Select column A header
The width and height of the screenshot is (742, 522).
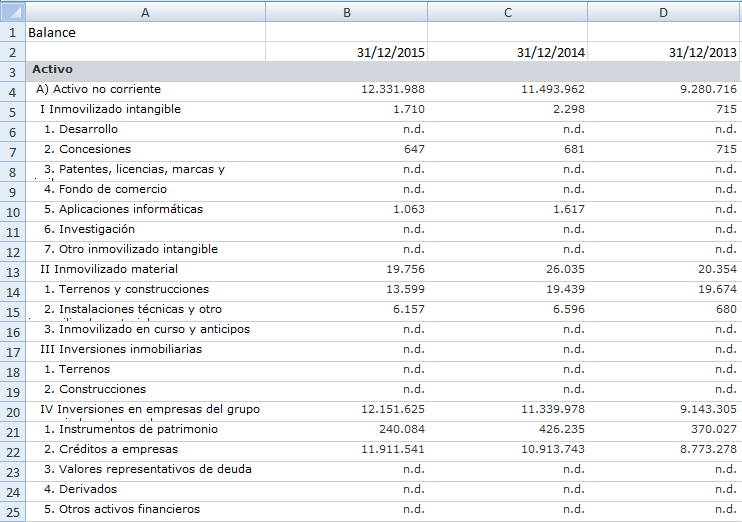[145, 11]
